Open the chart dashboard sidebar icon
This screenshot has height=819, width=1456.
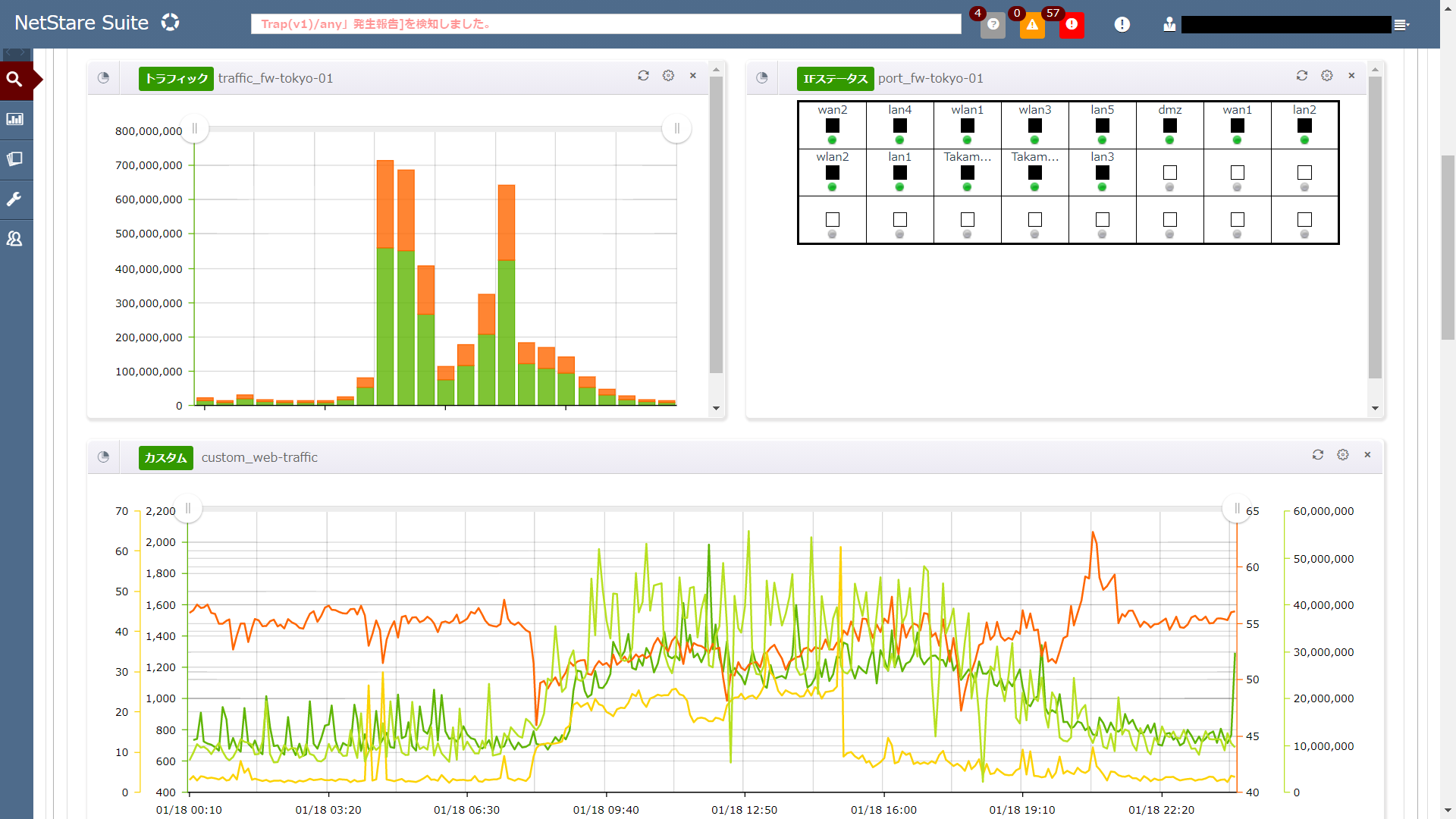14,119
